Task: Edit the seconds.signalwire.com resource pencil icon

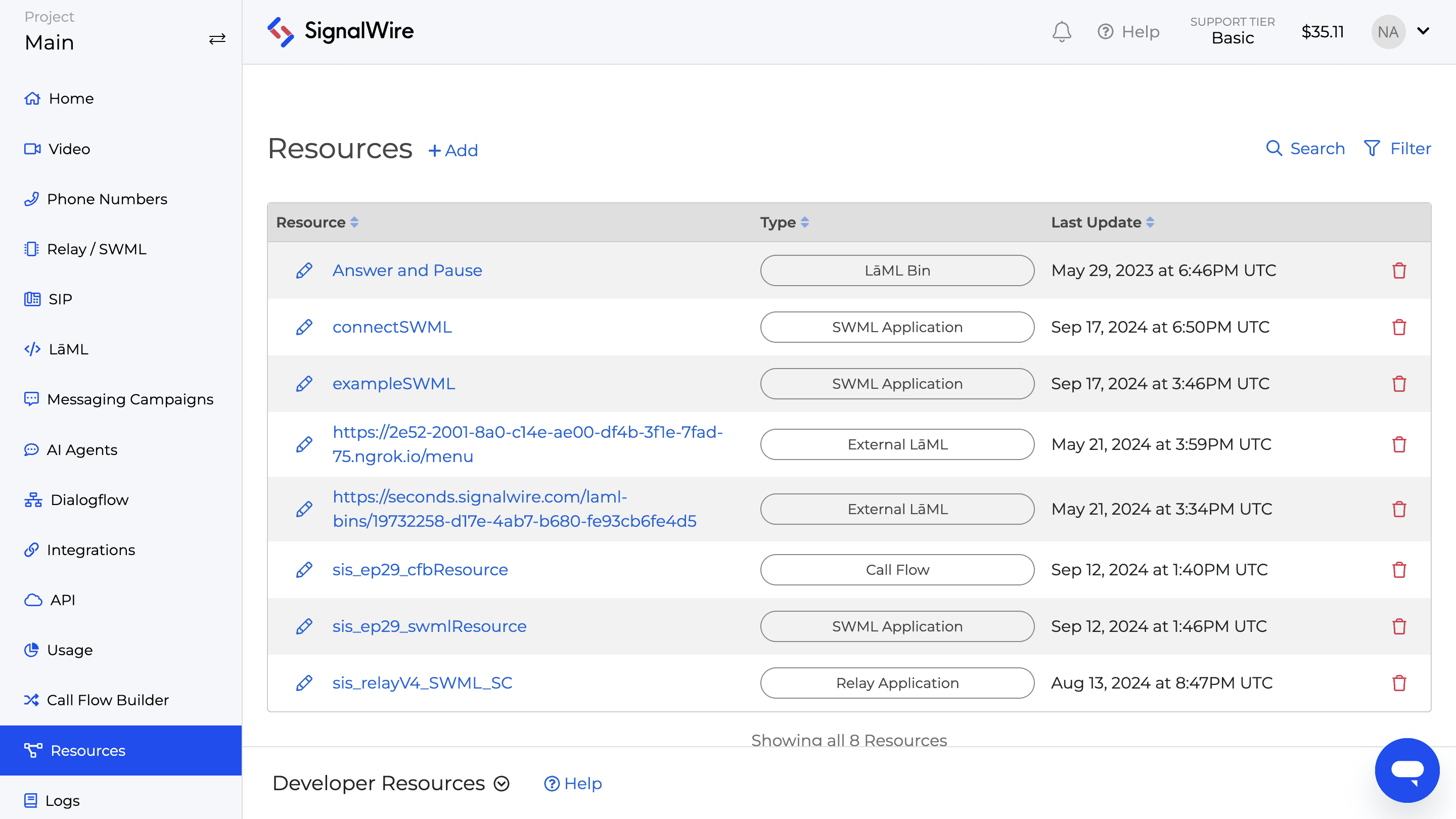Action: [x=304, y=509]
